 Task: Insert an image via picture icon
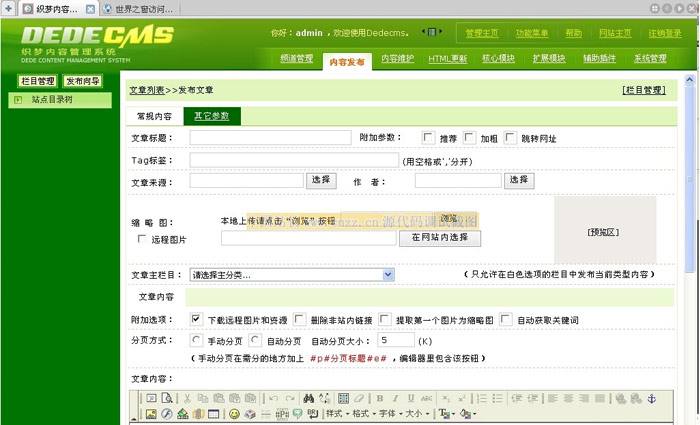pos(151,413)
